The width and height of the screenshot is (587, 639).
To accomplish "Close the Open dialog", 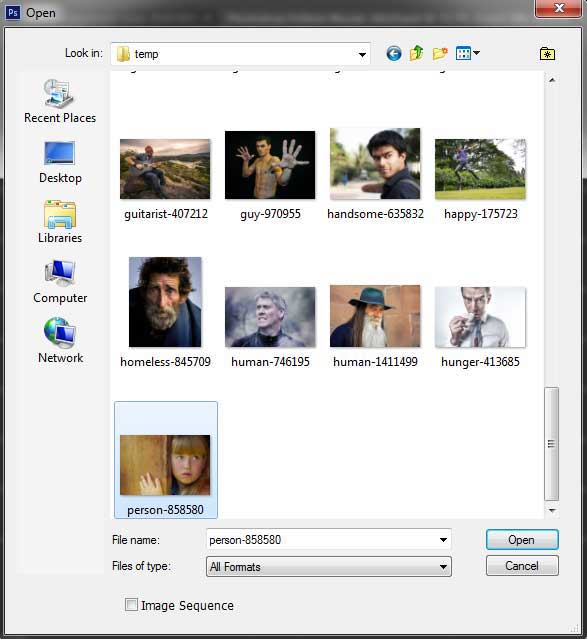I will (x=559, y=8).
